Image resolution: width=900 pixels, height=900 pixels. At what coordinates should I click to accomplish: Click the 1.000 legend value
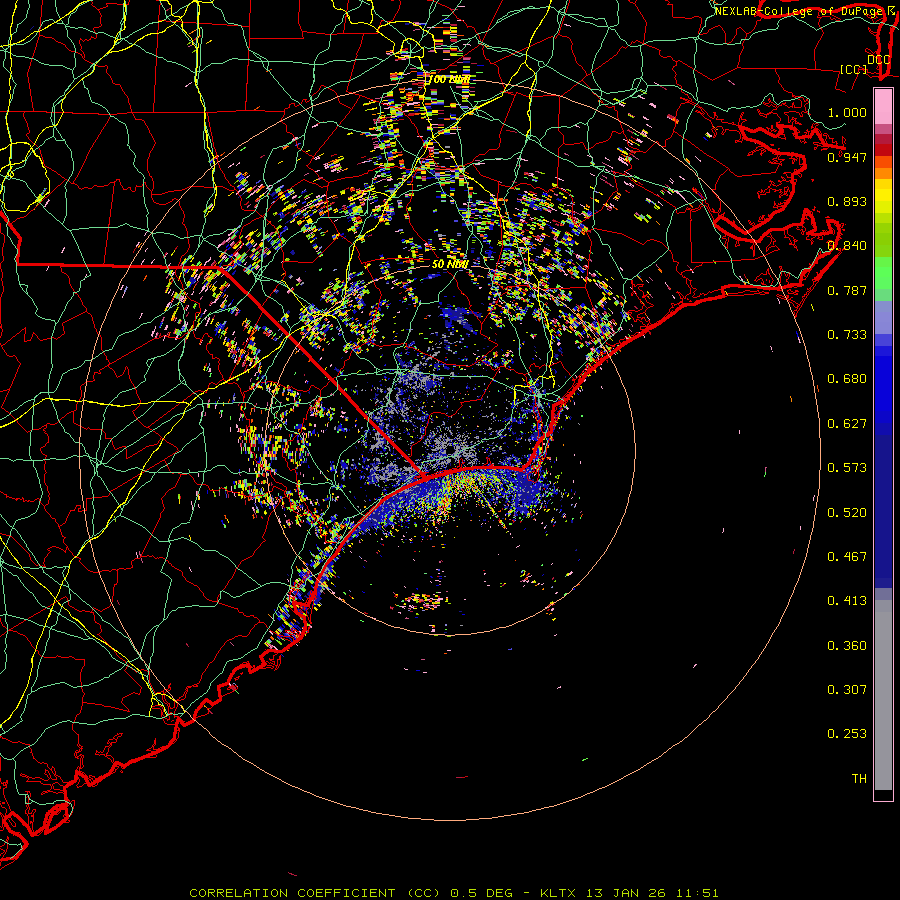847,112
